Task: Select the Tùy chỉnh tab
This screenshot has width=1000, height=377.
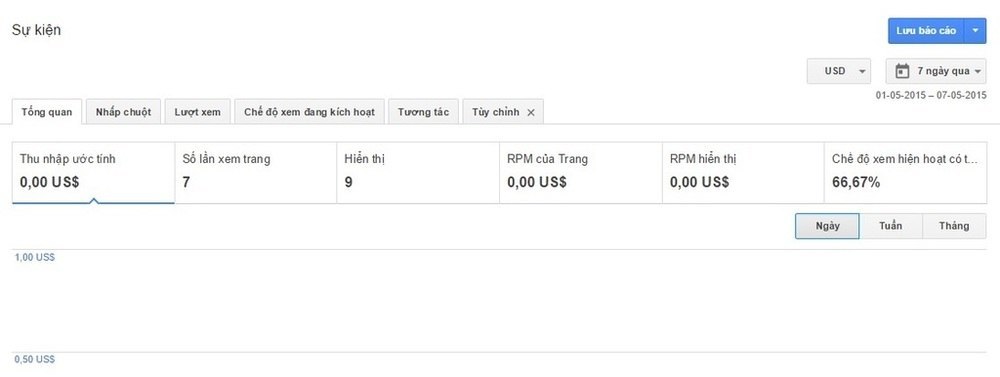Action: 496,112
